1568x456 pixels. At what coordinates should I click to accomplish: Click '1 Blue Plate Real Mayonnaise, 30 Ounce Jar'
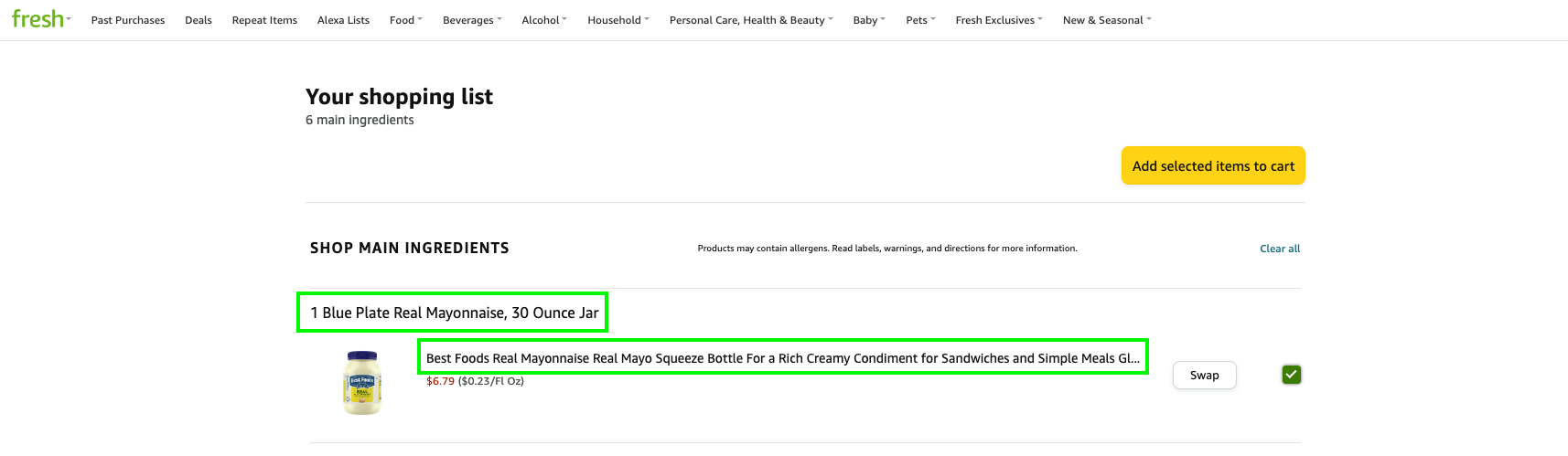pos(454,313)
